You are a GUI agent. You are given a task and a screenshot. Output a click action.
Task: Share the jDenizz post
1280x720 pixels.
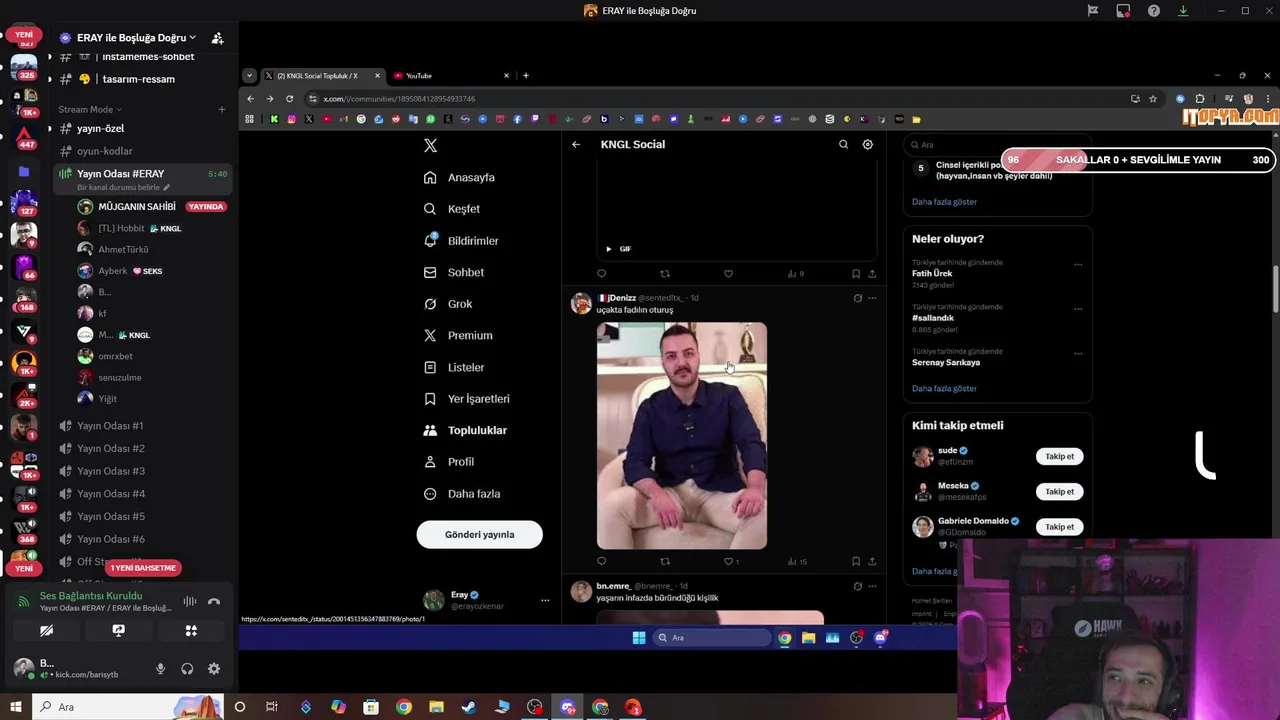pos(872,562)
